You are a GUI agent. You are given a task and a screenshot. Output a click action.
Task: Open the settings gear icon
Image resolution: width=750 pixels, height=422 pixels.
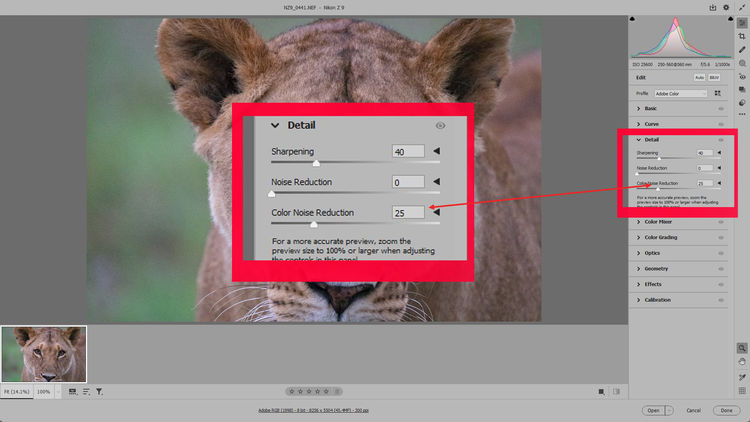point(727,7)
